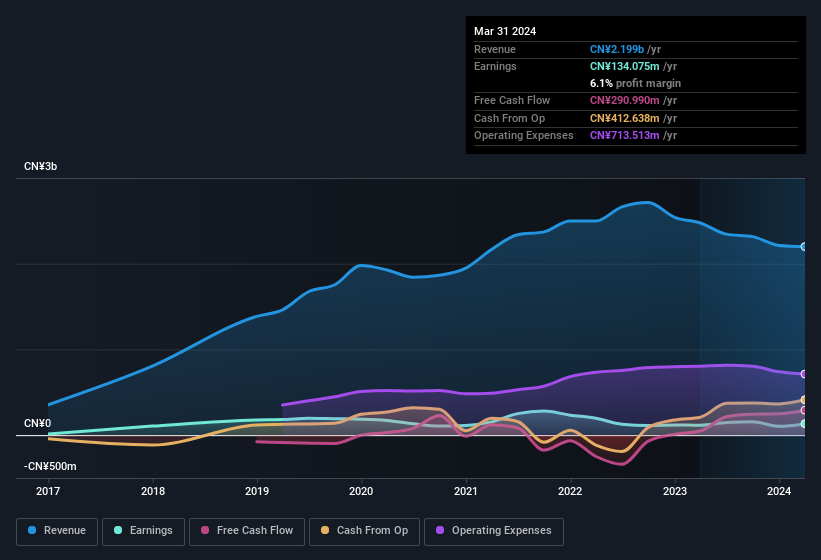Click the CN¥0 y-axis label
This screenshot has width=821, height=560.
coord(37,423)
